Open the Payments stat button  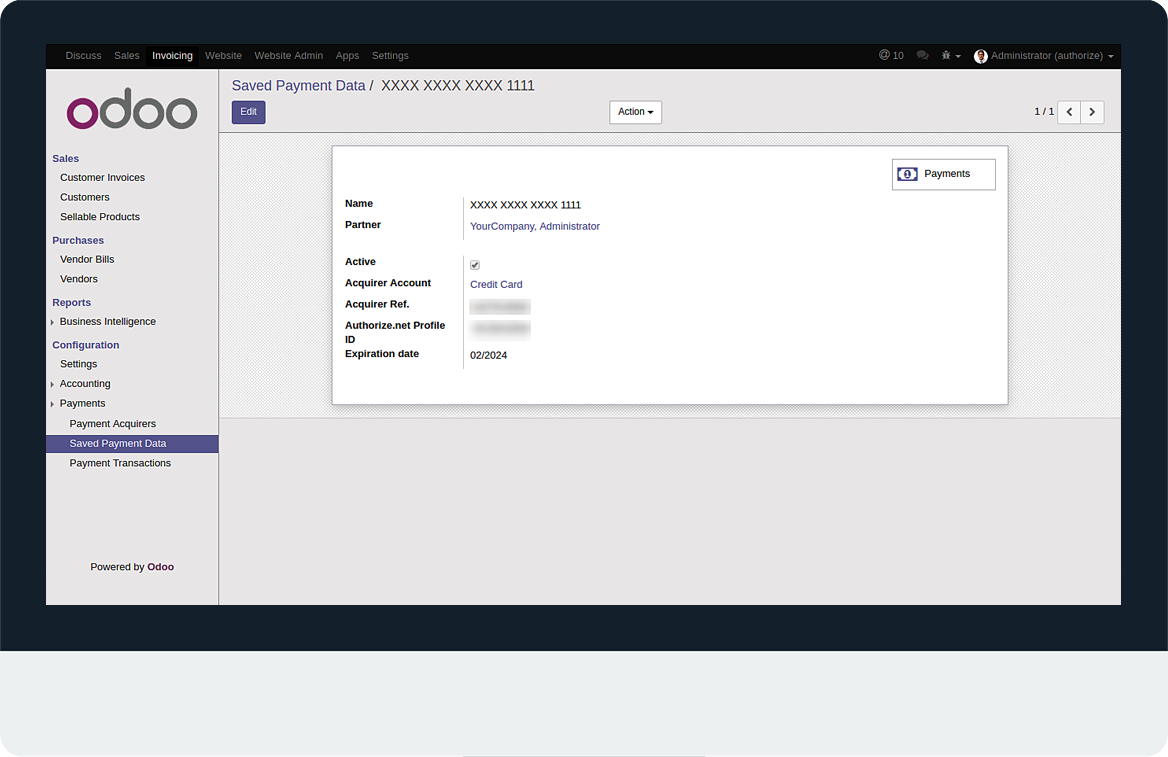point(943,174)
